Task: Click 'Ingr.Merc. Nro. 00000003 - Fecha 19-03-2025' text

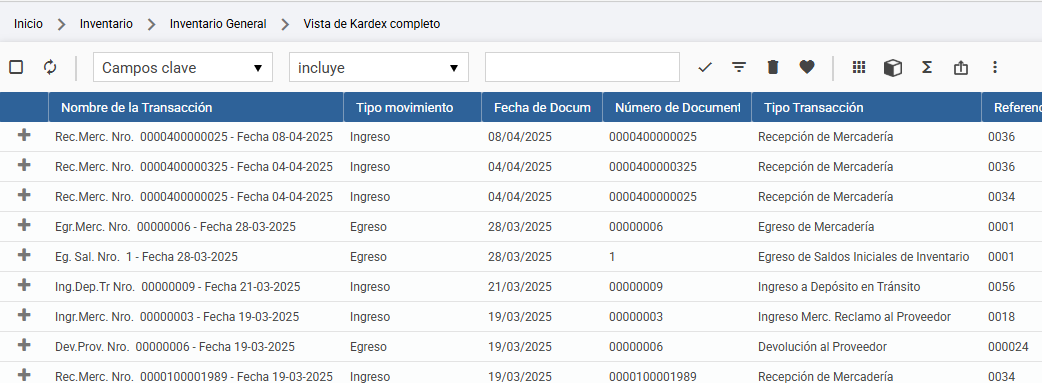Action: point(177,317)
